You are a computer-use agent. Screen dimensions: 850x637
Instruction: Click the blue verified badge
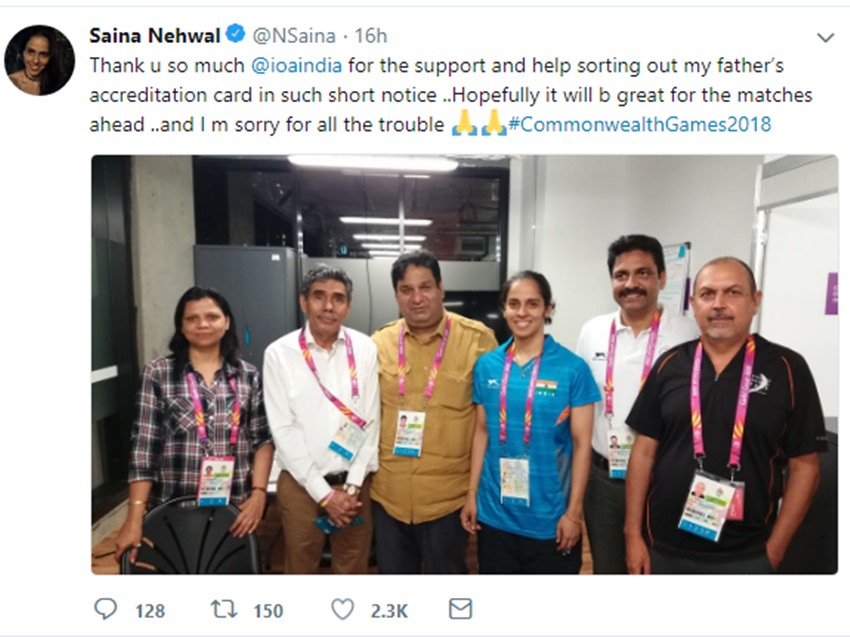pos(235,35)
